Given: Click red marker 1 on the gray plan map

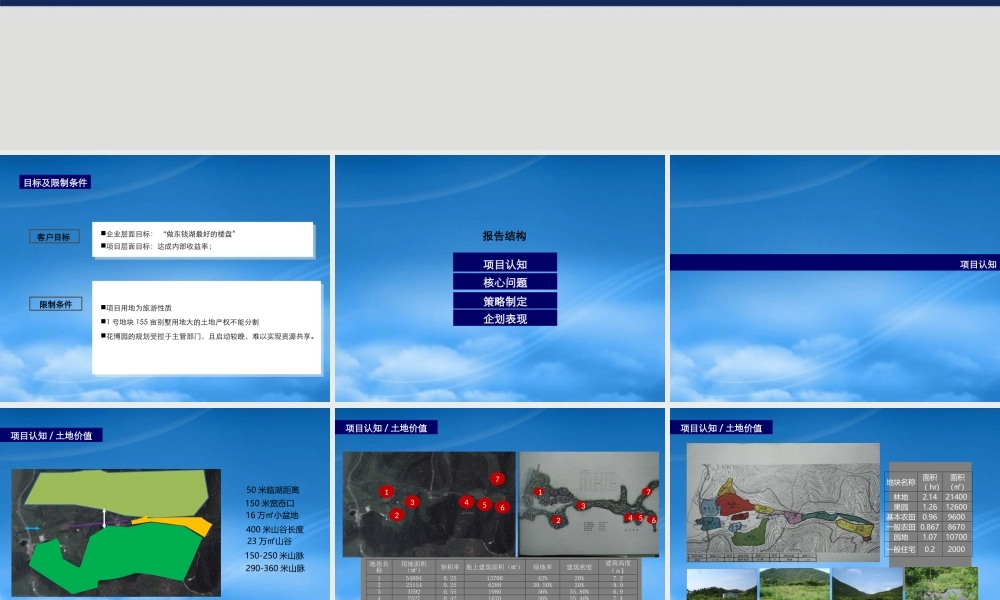Looking at the screenshot, I should (x=540, y=492).
